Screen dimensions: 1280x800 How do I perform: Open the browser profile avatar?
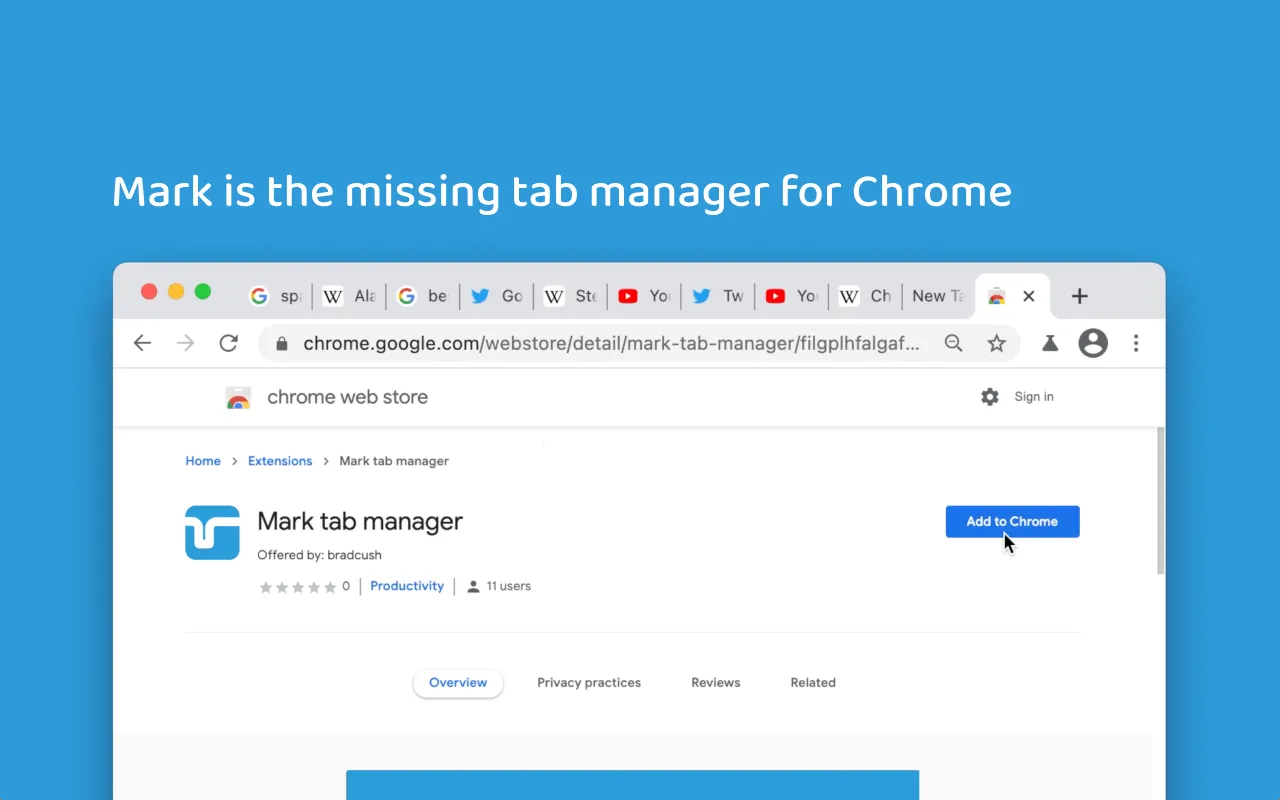pos(1092,343)
